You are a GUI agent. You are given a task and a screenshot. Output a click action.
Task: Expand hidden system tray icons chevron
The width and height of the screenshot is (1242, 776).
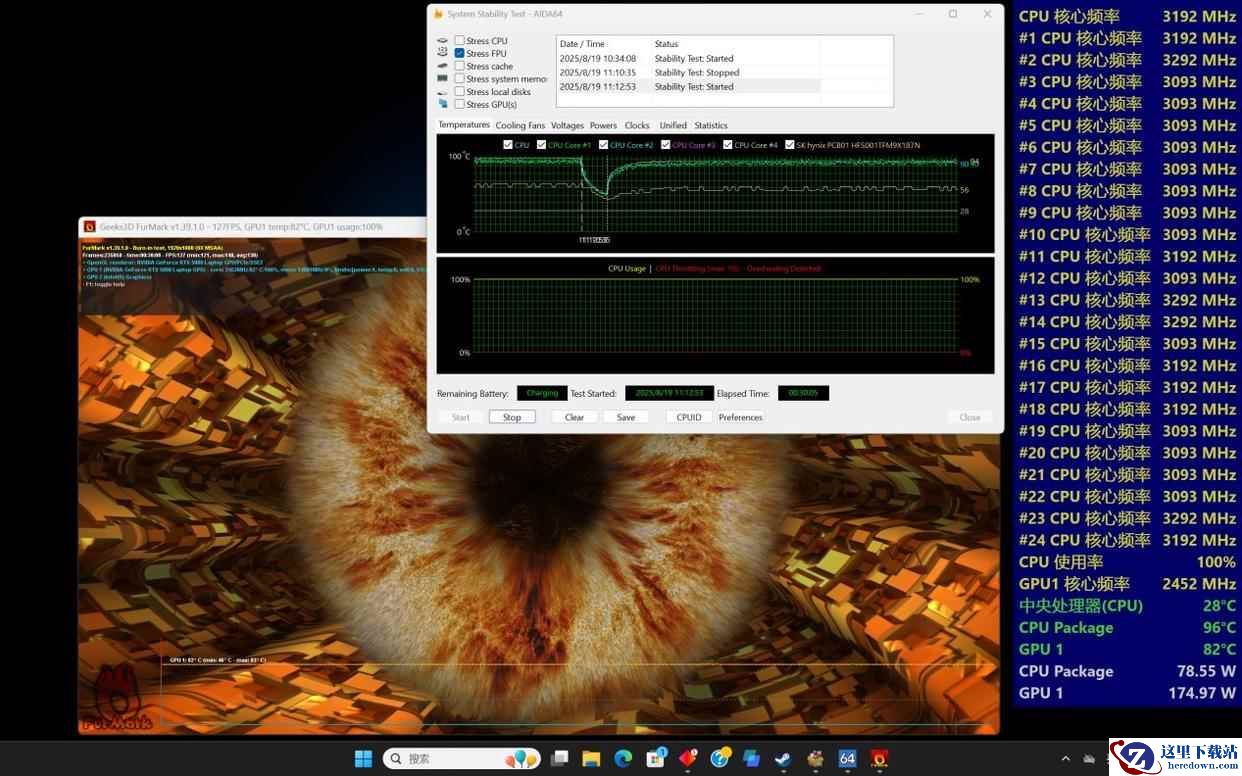[1065, 759]
